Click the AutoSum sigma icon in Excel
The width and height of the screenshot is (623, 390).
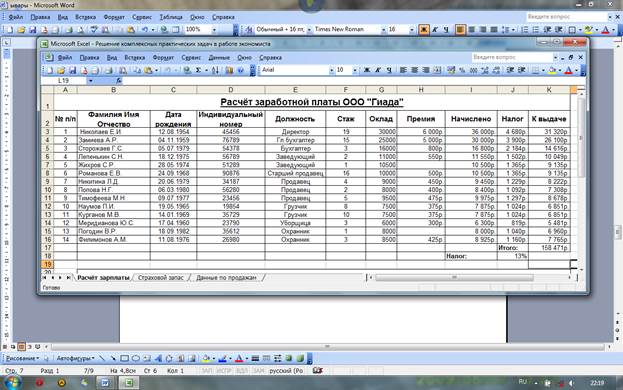coord(198,70)
